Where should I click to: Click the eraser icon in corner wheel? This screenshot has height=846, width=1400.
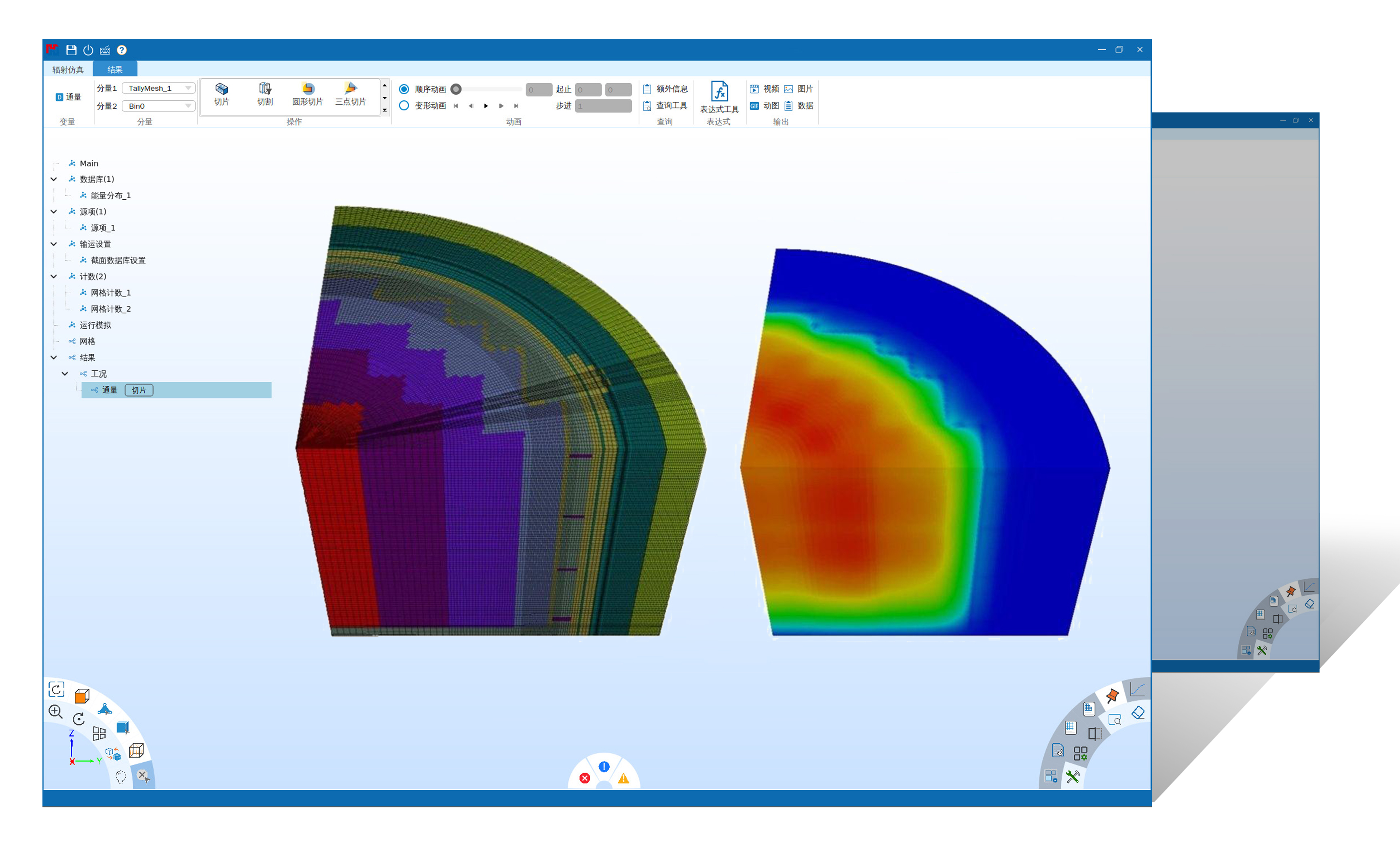point(1138,713)
